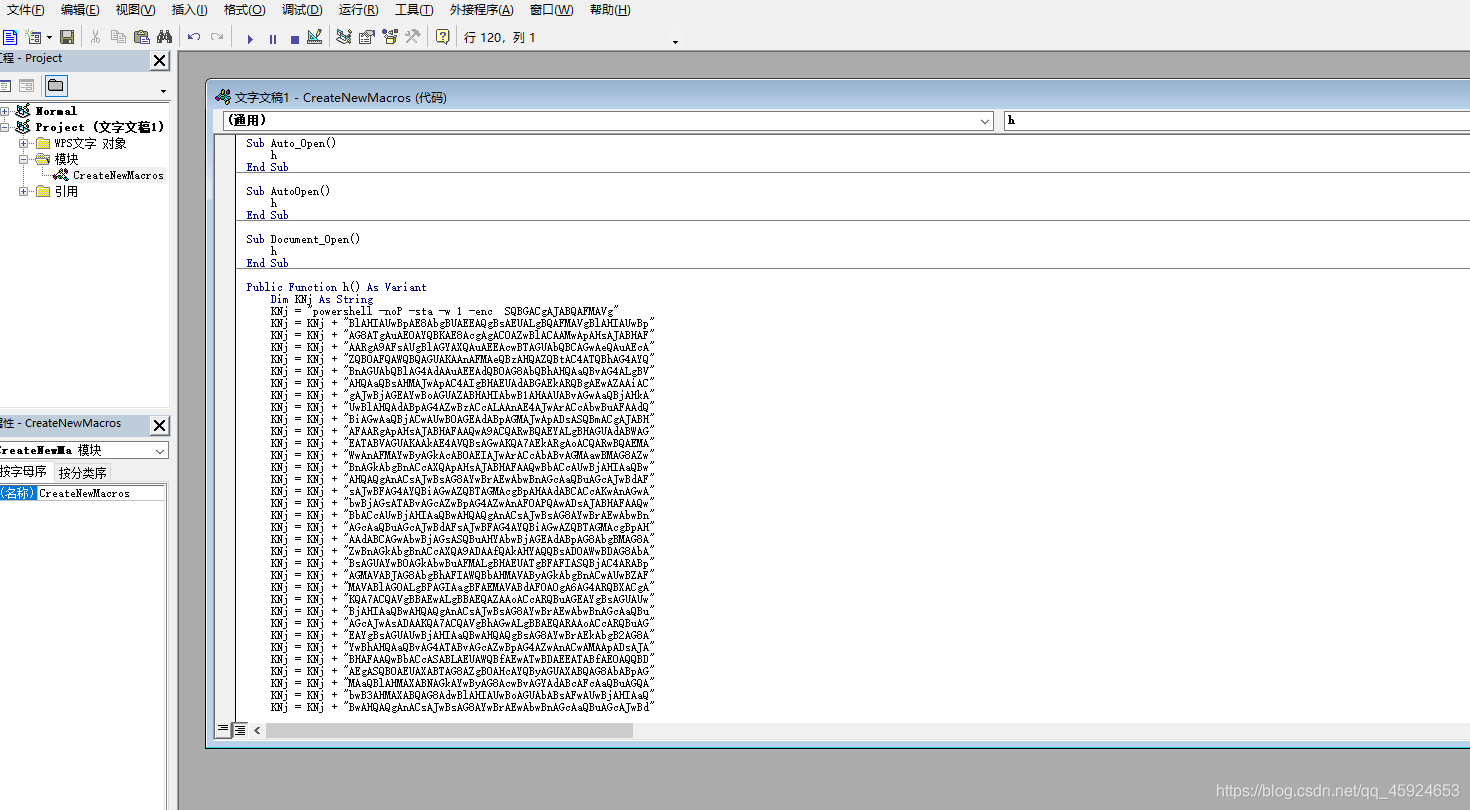Click the code window horizontal scrollbar thumb
Screen dimensions: 1470x810
pyautogui.click(x=449, y=730)
